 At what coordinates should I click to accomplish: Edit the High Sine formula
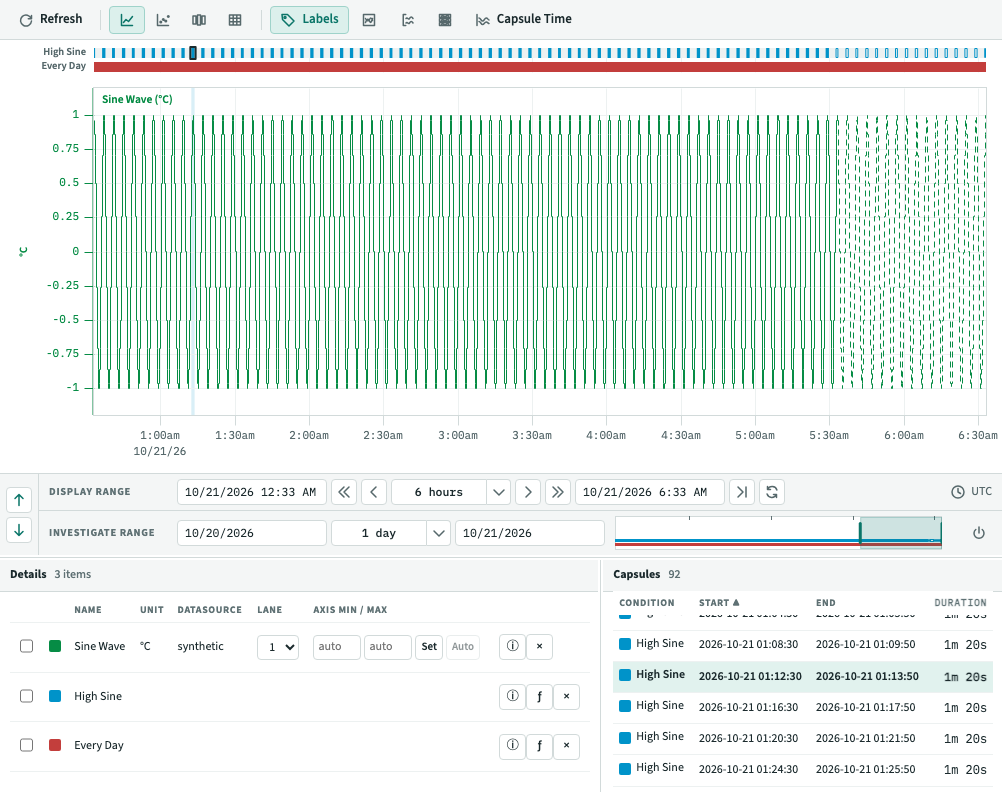[x=539, y=696]
